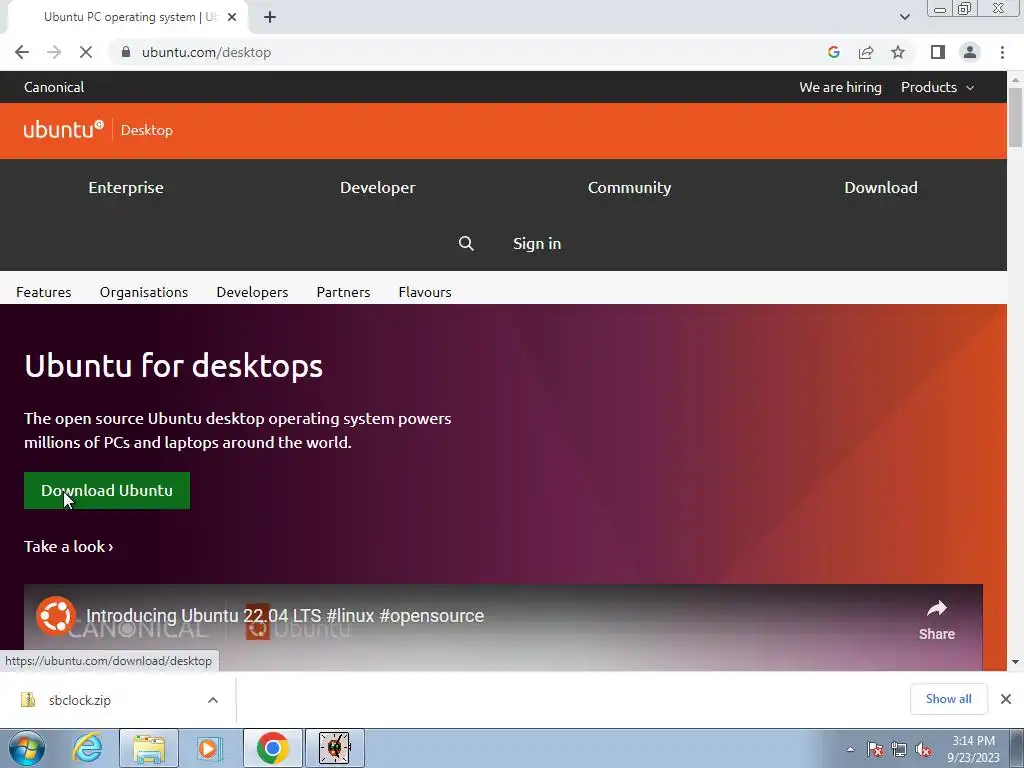Follow the Take a look link
Screen dimensions: 1024x768
(x=69, y=547)
